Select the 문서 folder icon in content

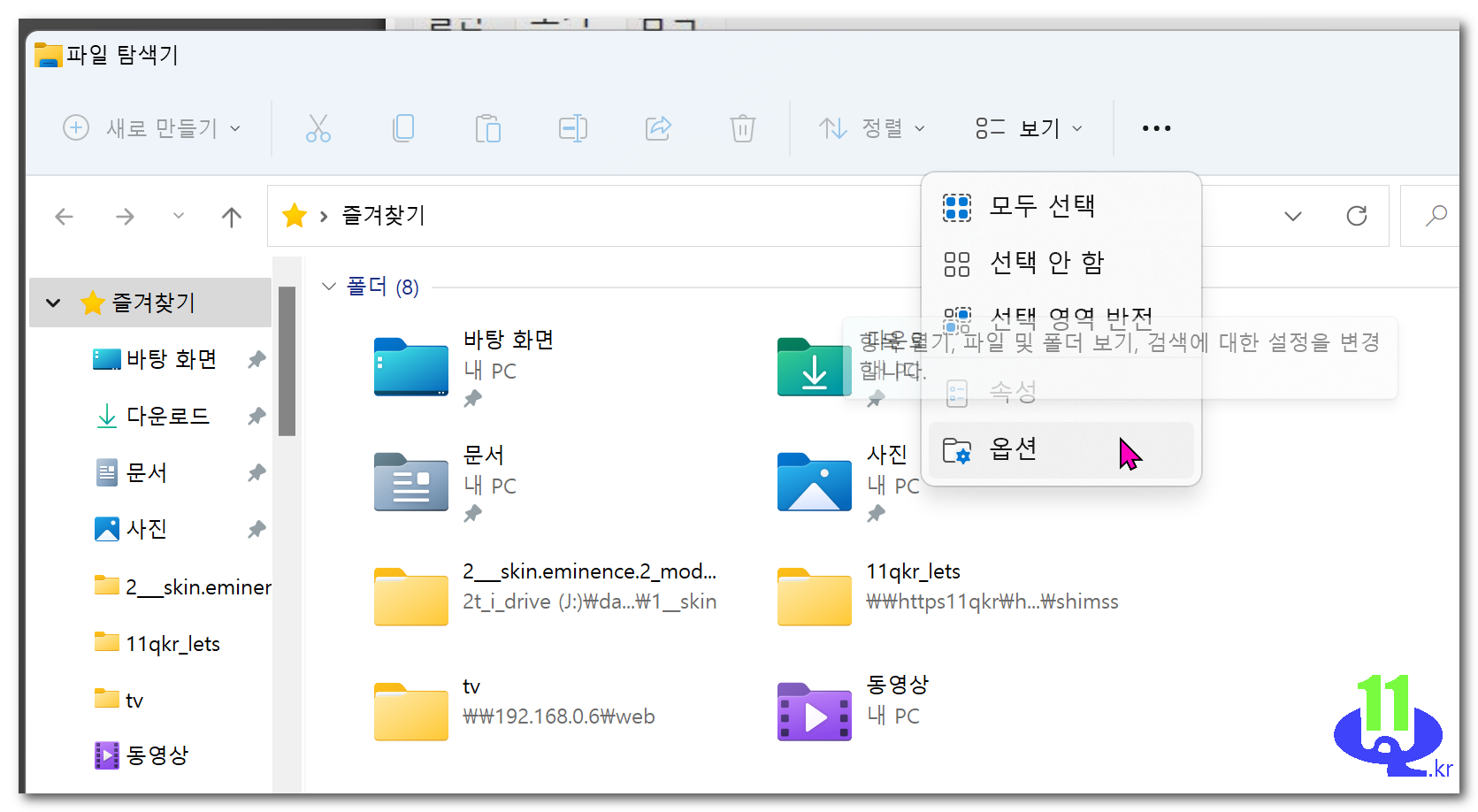[411, 481]
